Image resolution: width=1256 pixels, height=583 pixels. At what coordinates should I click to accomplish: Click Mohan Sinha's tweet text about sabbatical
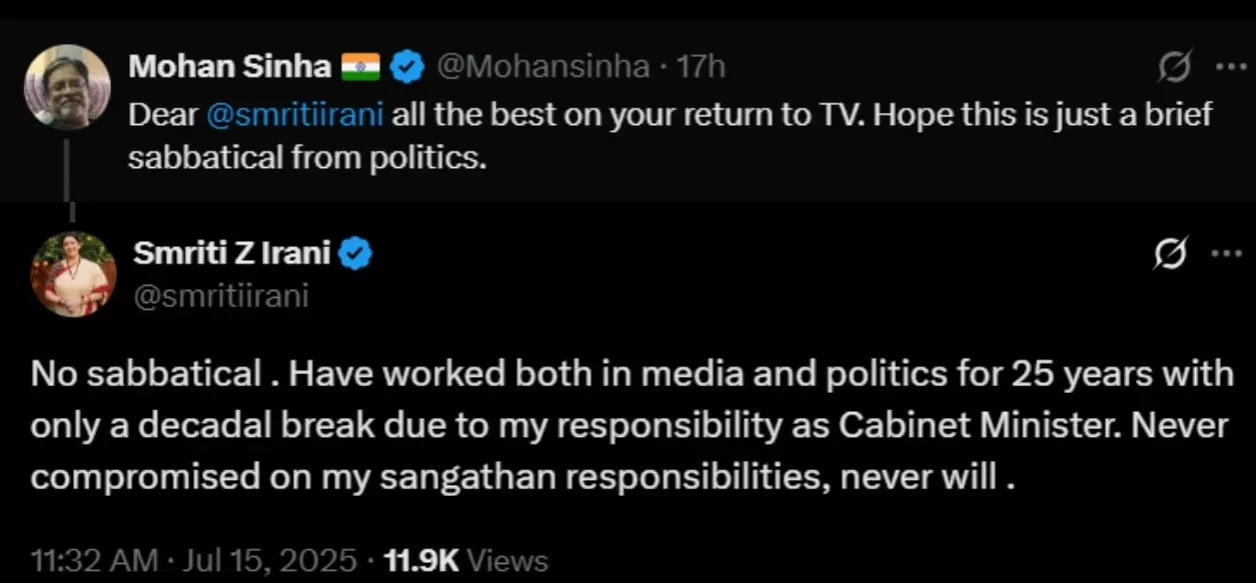point(670,135)
